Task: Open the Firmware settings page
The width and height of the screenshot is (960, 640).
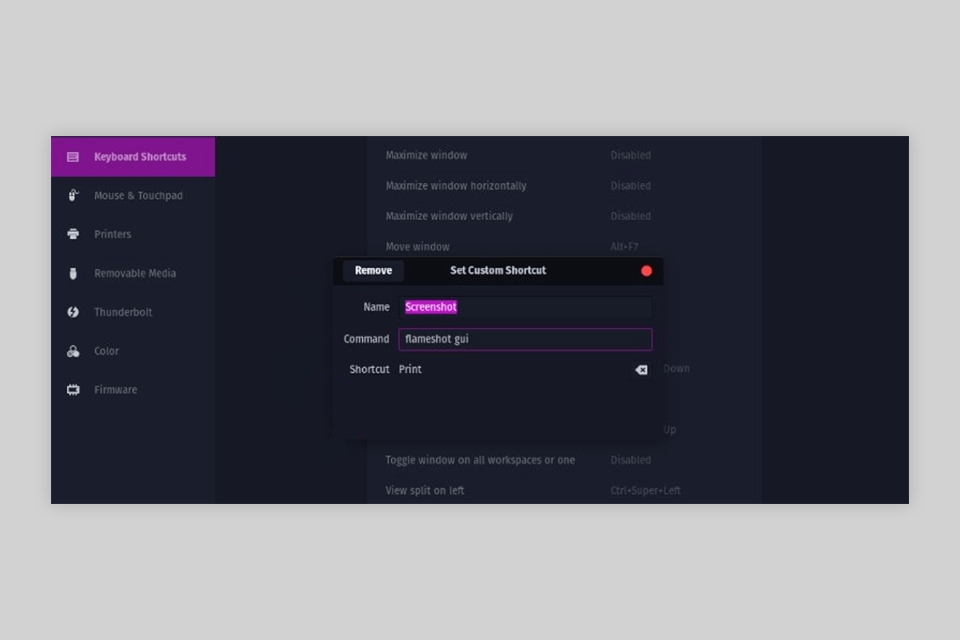Action: [133, 390]
